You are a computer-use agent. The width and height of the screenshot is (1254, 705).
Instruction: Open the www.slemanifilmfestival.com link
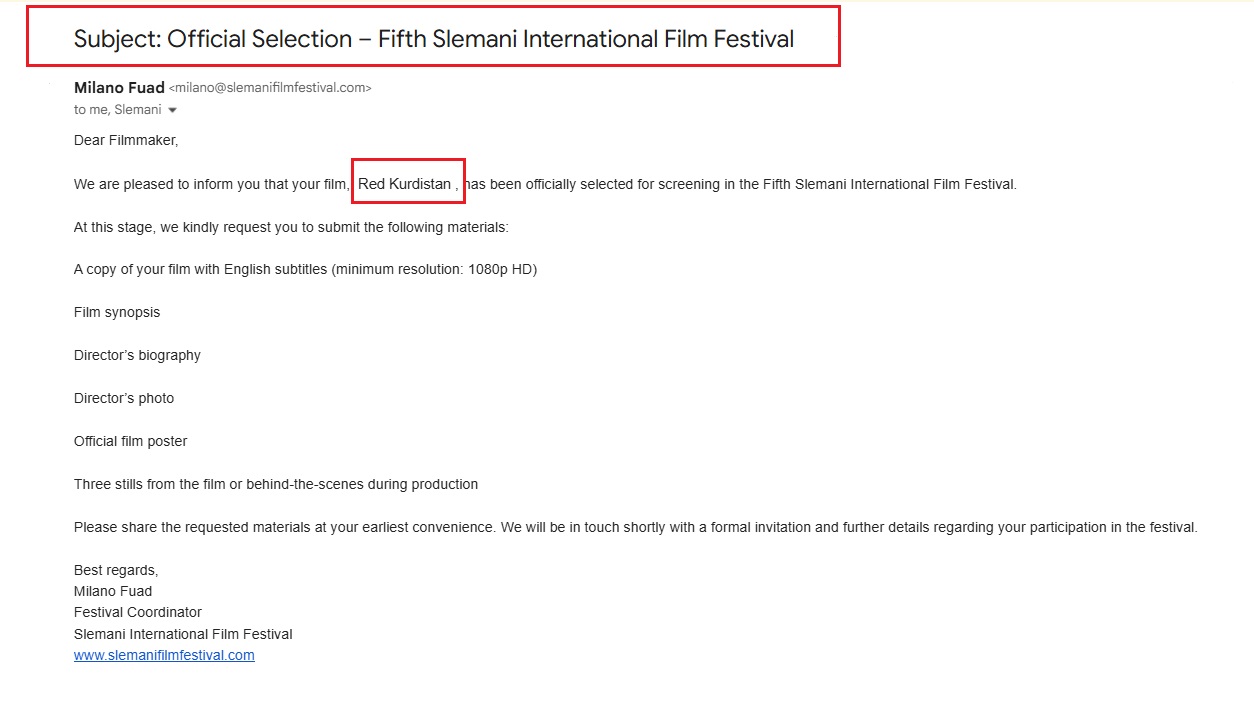[164, 655]
